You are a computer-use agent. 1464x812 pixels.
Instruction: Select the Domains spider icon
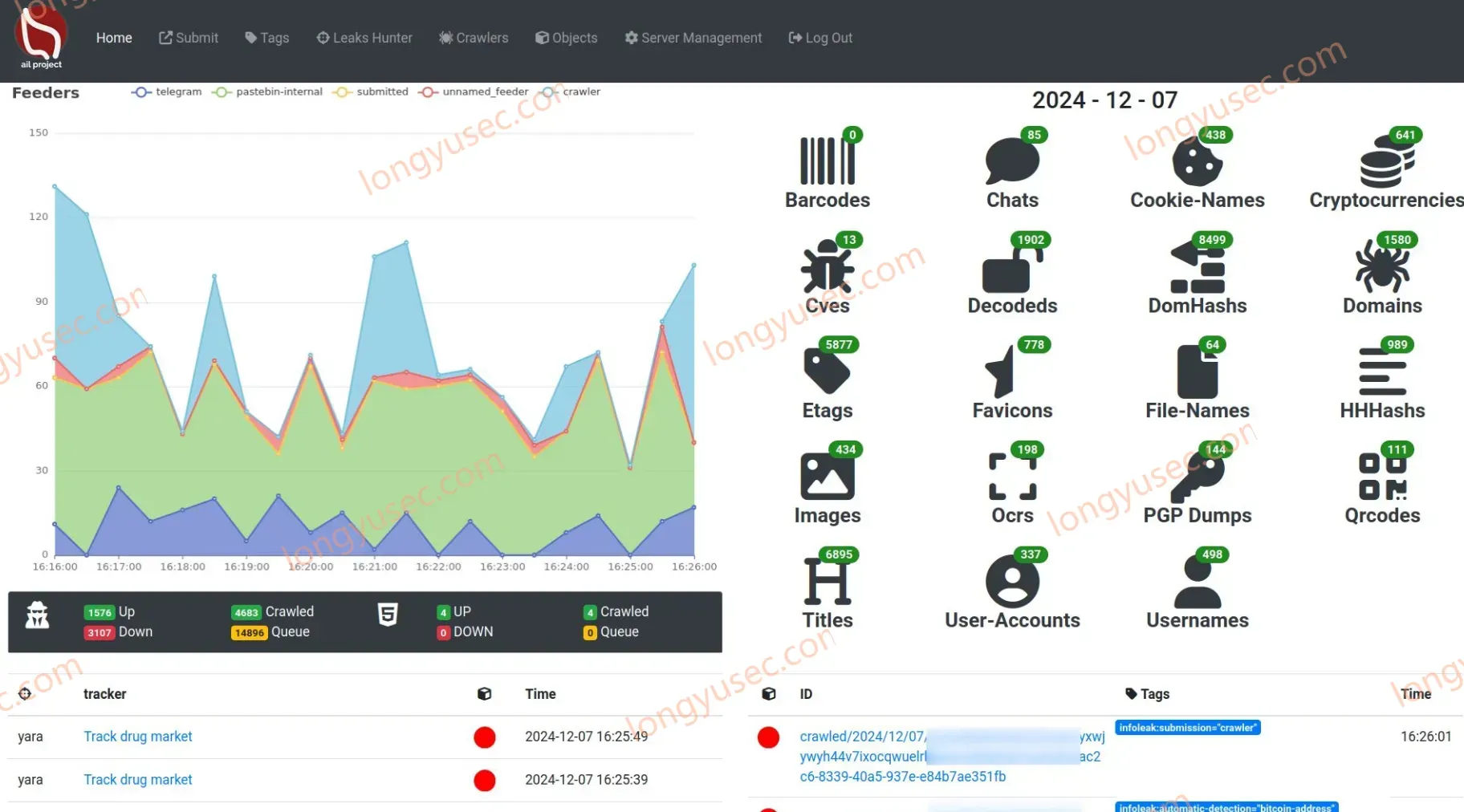pos(1382,267)
